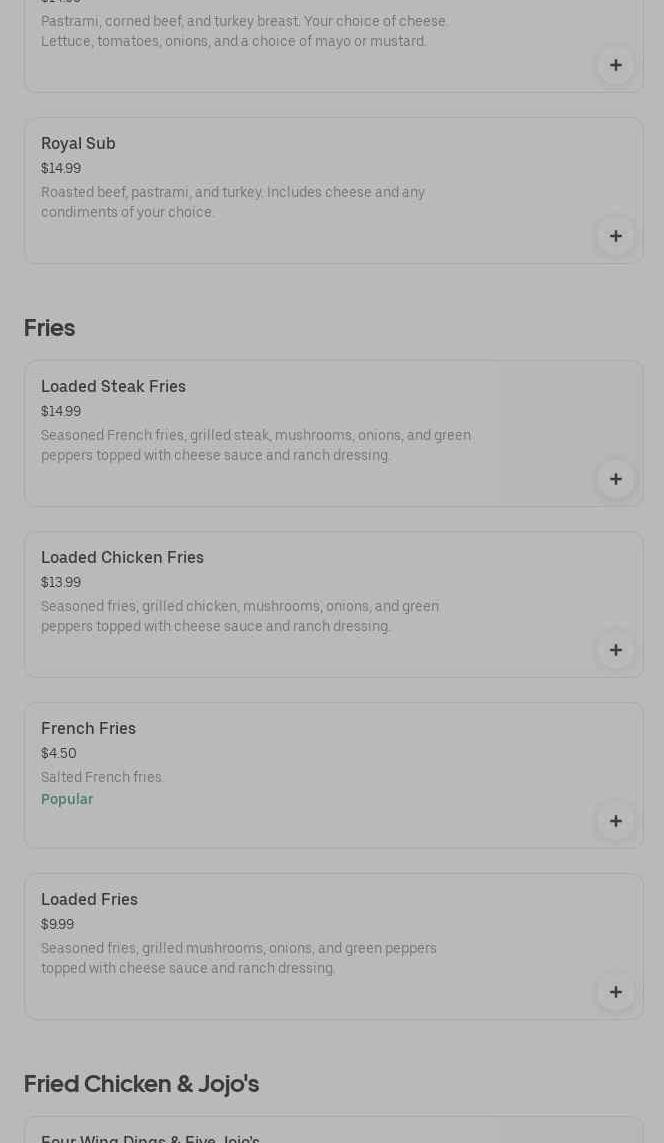Viewport: 664px width, 1143px height.
Task: Add Loaded Fries with plus icon
Action: click(615, 992)
